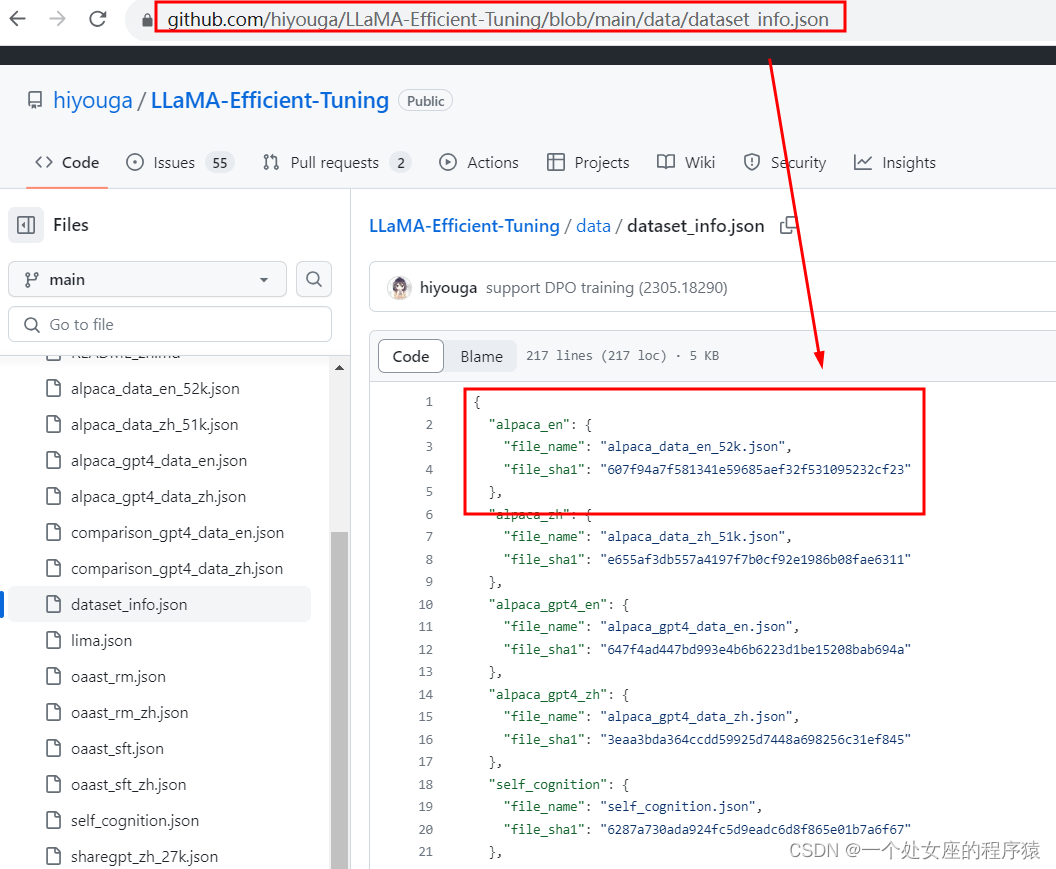1056x869 pixels.
Task: Switch to the Actions tab
Action: [x=479, y=162]
